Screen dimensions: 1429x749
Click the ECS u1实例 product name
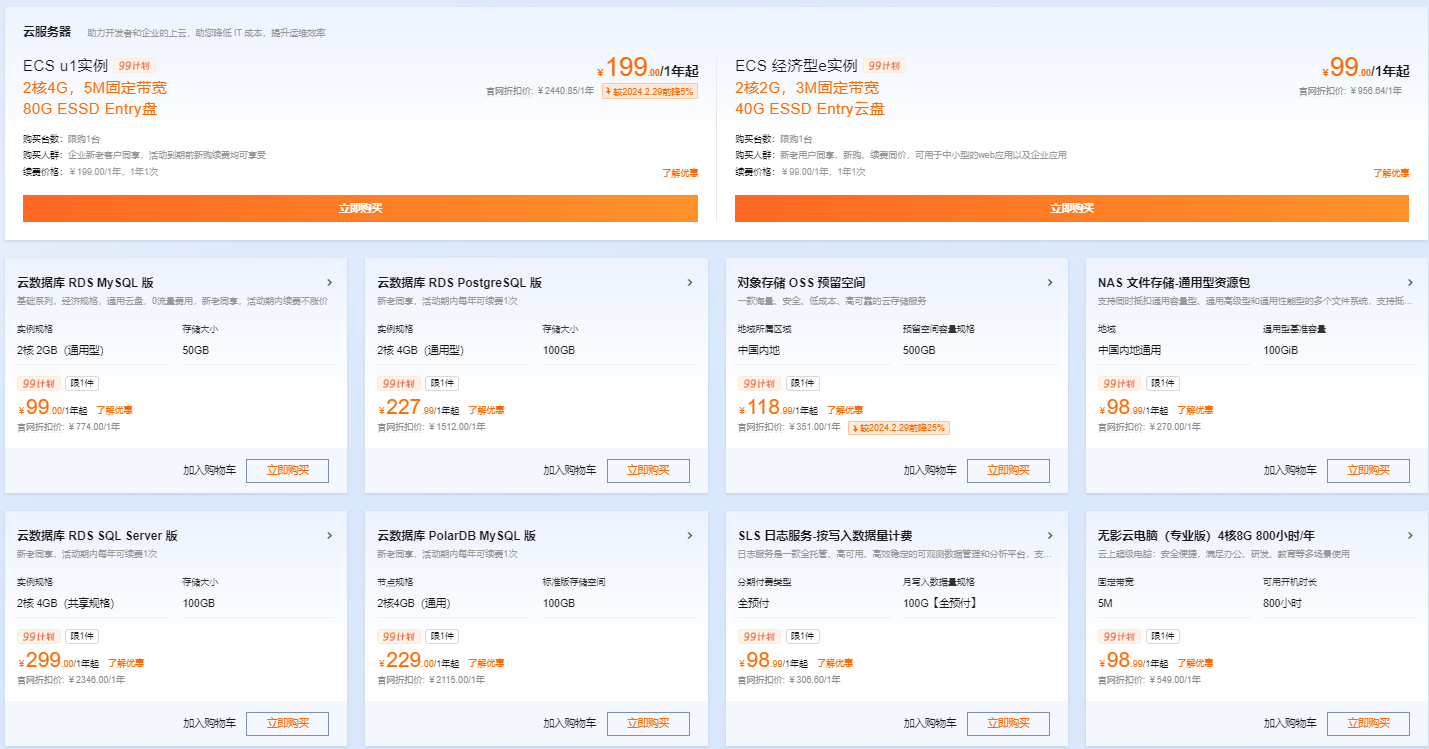(x=65, y=66)
